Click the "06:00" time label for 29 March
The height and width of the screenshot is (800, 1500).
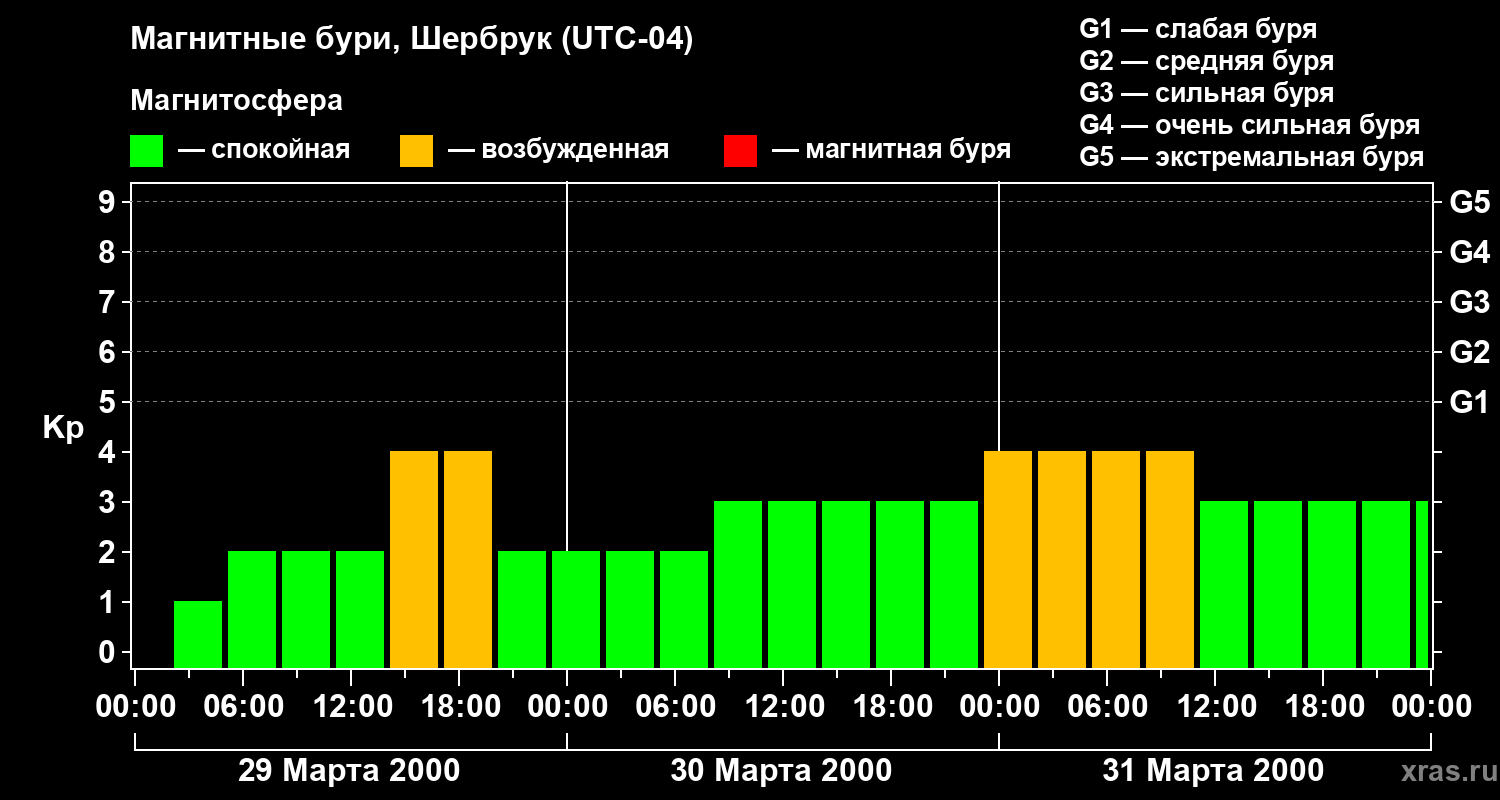tap(242, 707)
